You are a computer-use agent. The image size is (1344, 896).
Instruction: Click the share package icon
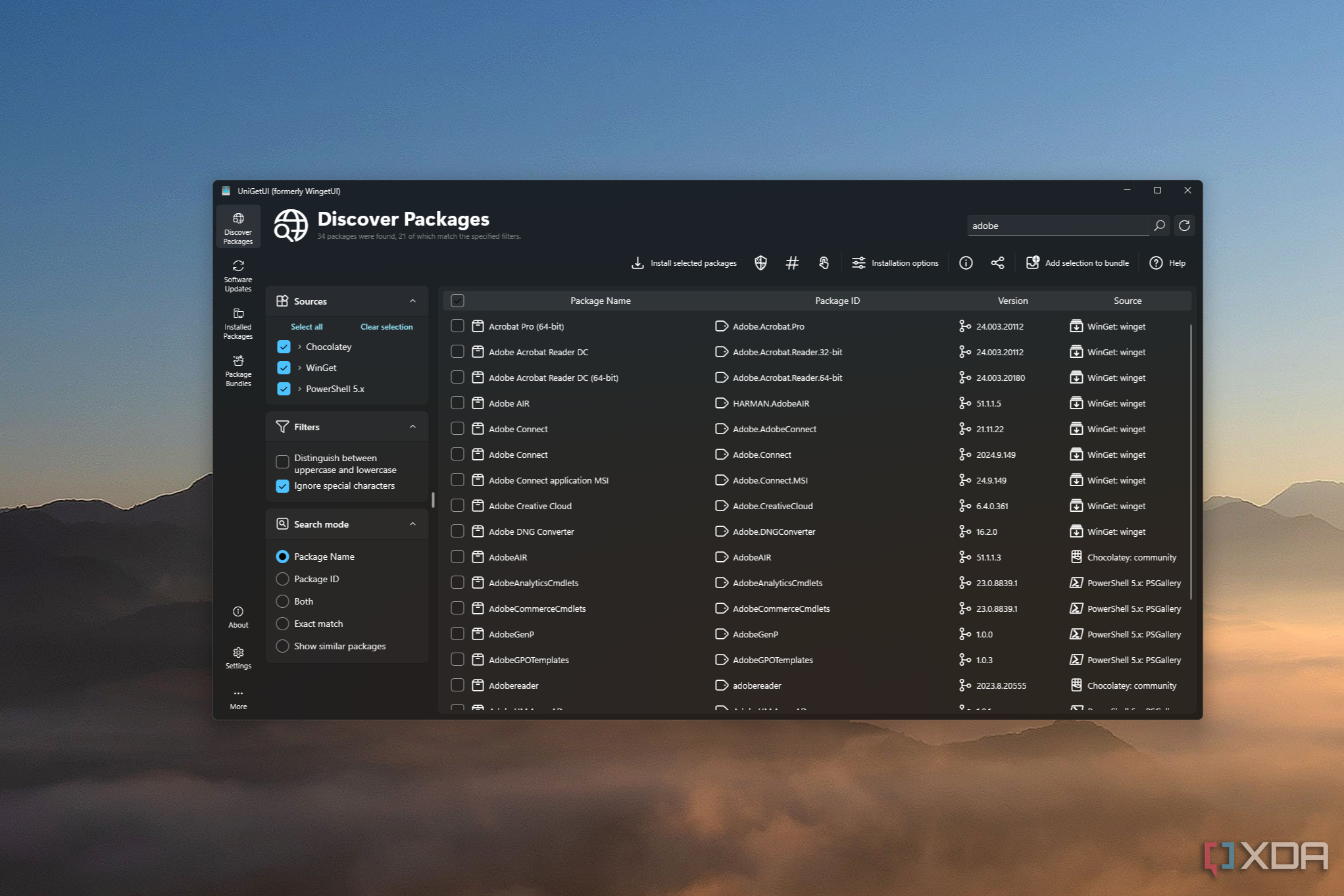[x=997, y=263]
